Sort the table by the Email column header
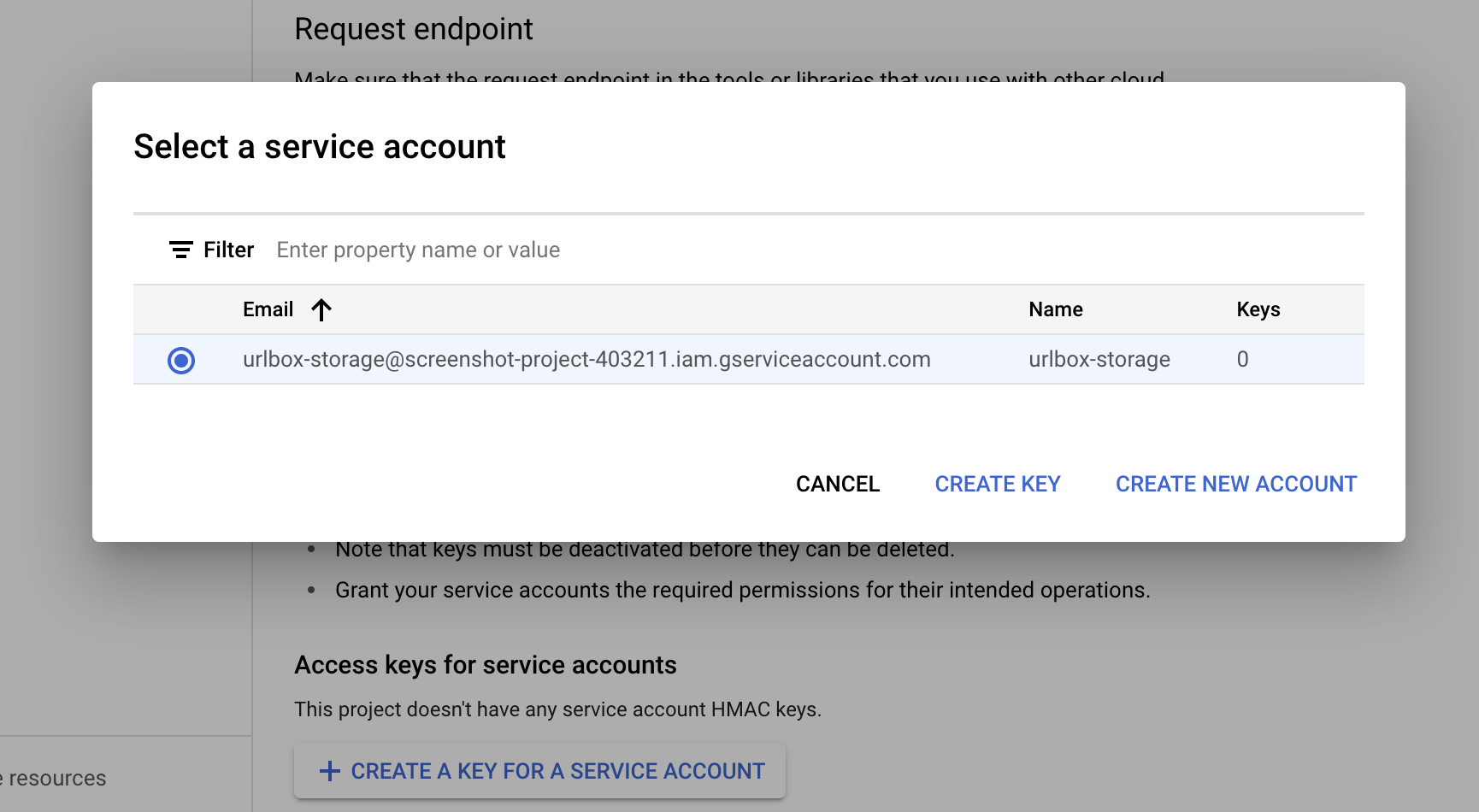The height and width of the screenshot is (812, 1479). 268,309
